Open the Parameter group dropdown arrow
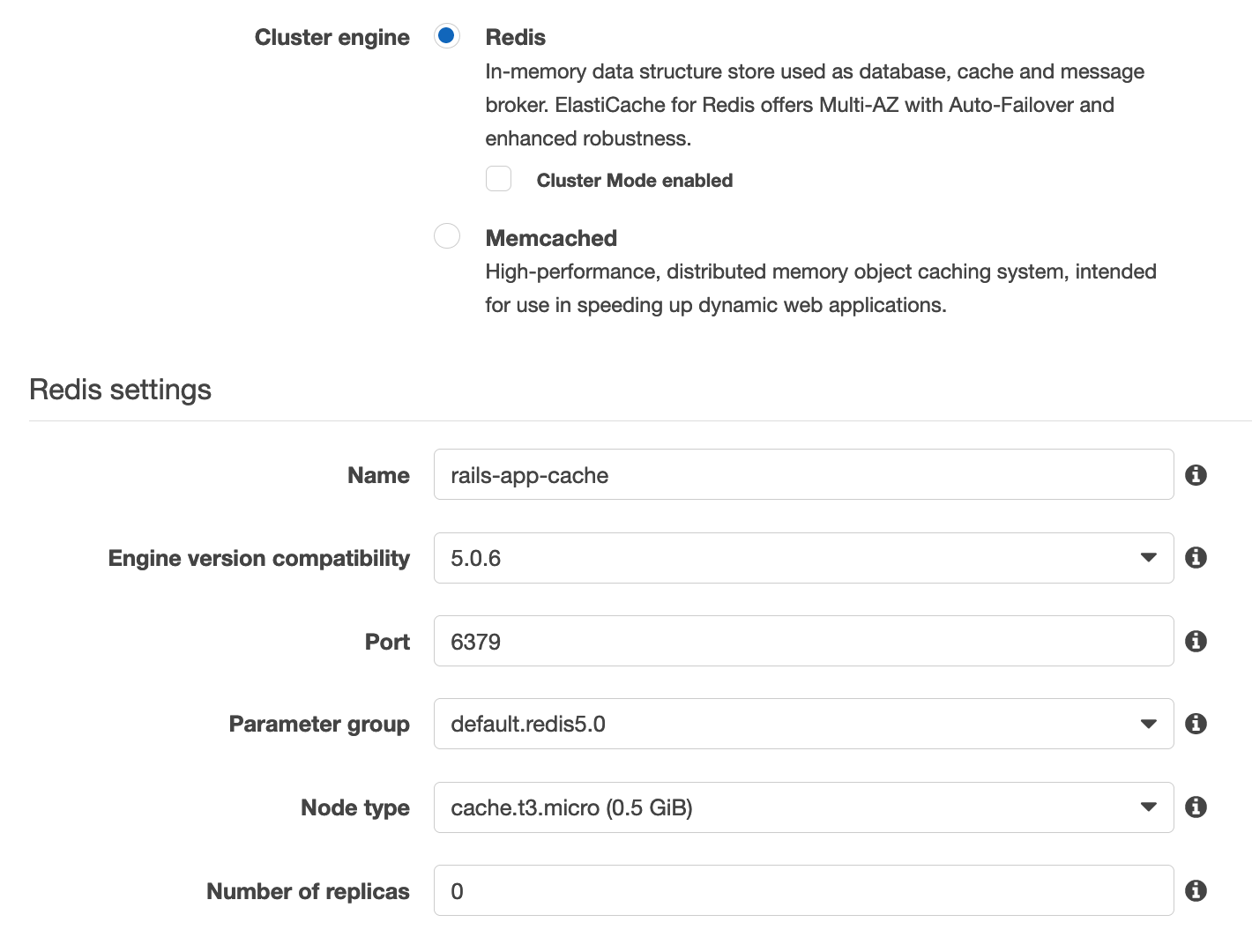This screenshot has height=952, width=1252. [x=1147, y=723]
